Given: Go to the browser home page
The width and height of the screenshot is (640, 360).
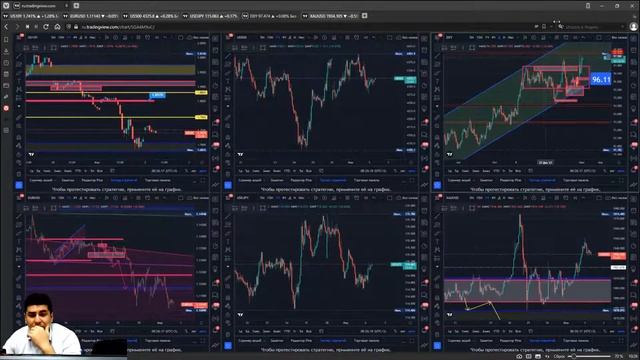Looking at the screenshot, I should 57,27.
